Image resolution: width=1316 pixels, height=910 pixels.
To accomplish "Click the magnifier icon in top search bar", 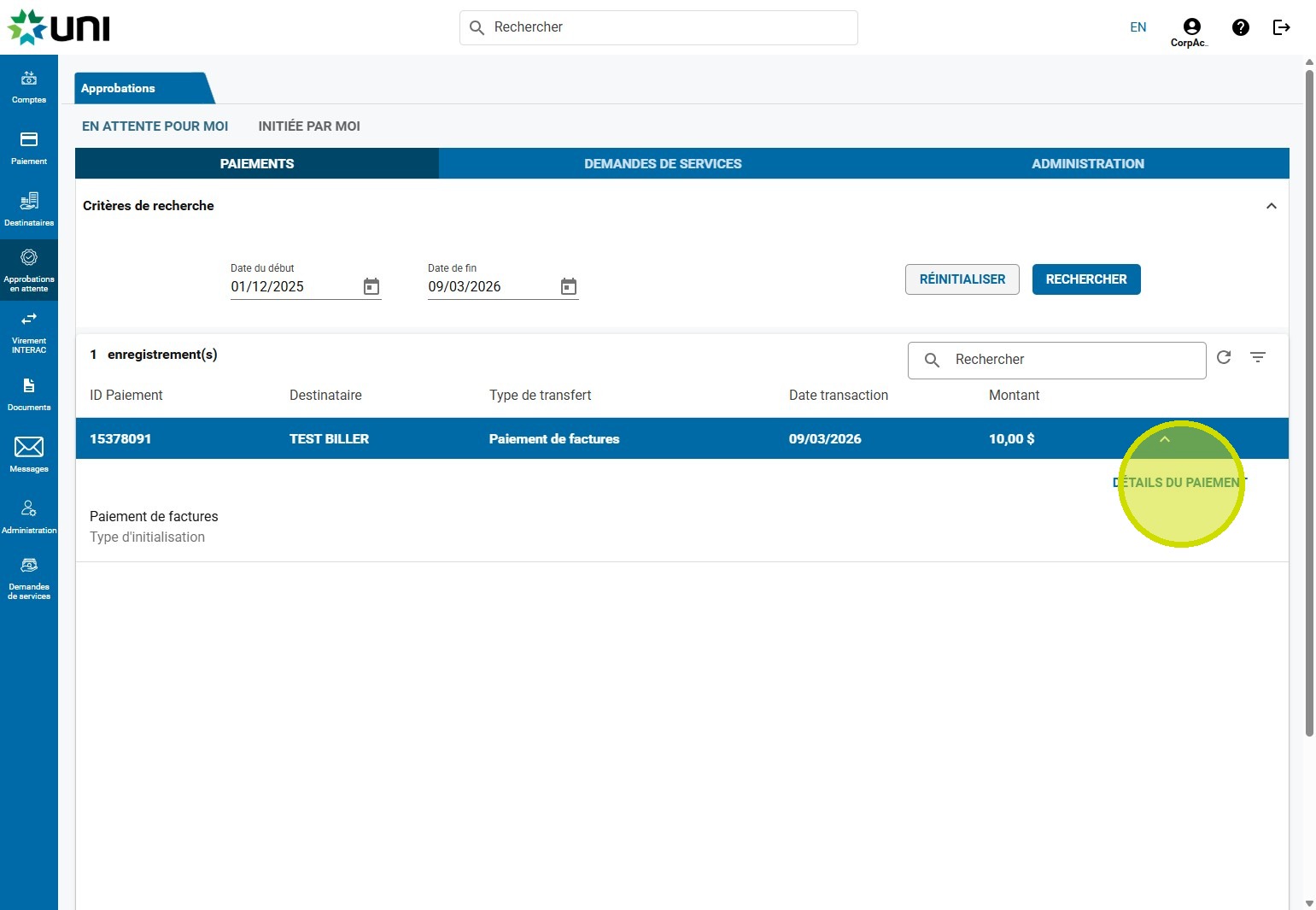I will coord(477,27).
